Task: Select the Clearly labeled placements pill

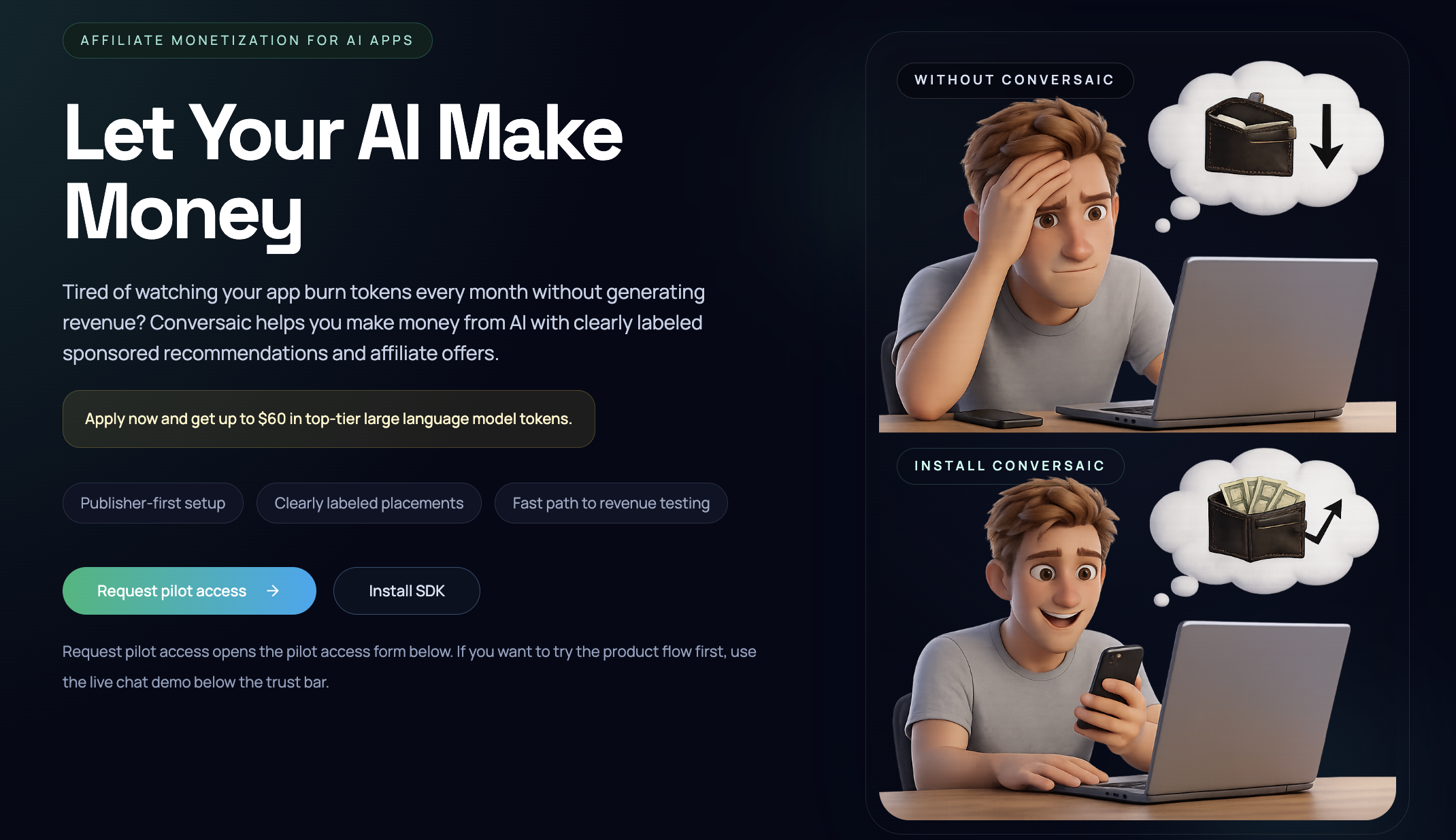Action: coord(369,503)
